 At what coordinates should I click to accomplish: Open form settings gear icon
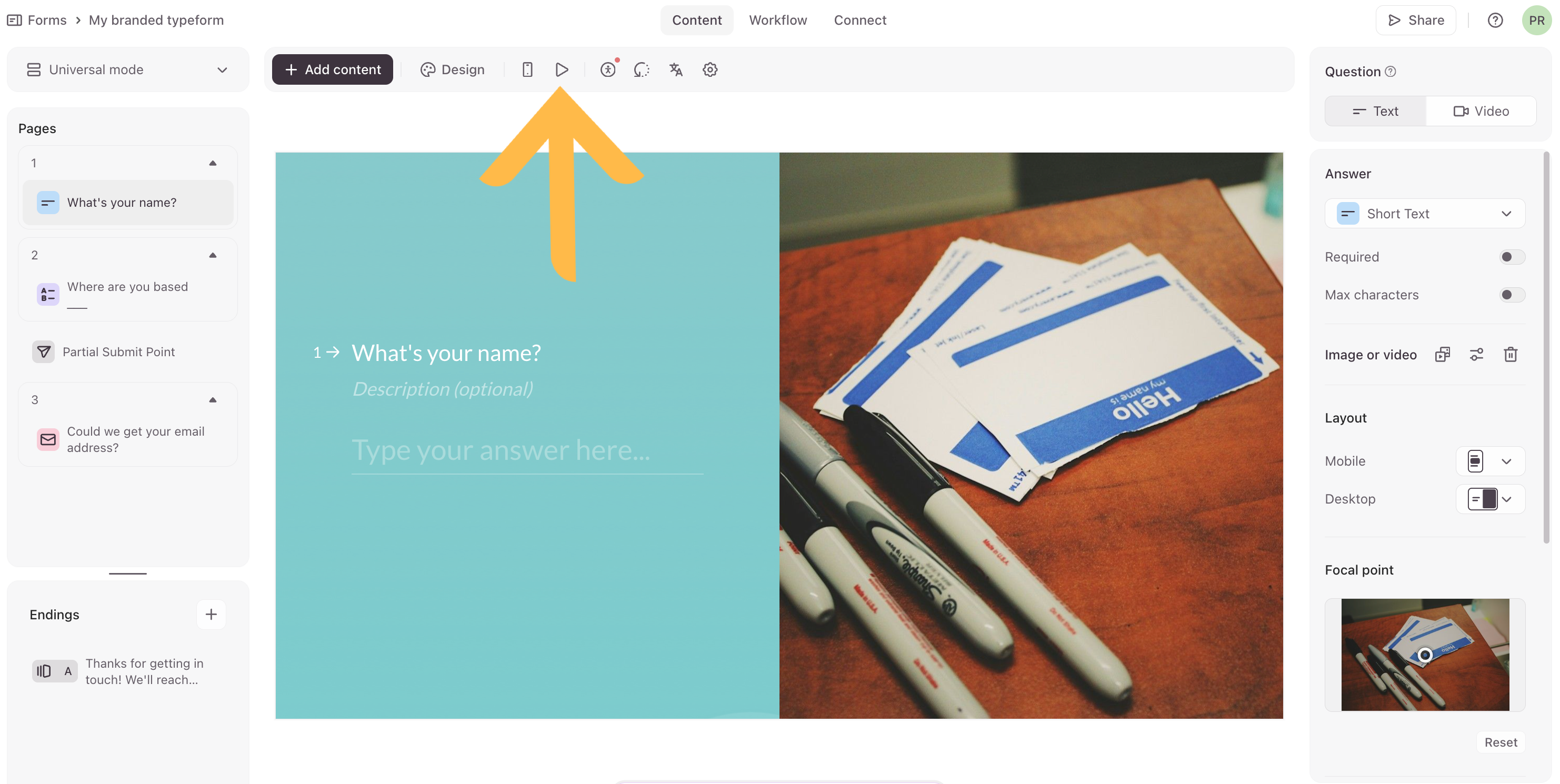(x=710, y=69)
